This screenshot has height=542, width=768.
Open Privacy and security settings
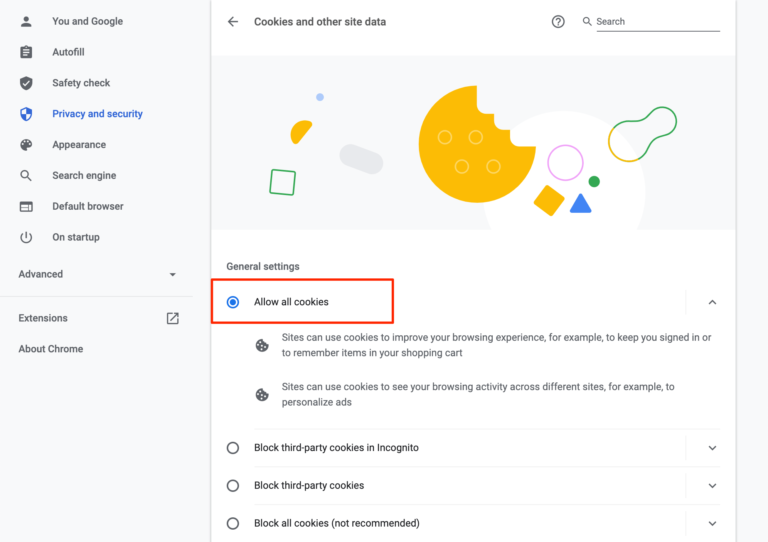point(97,114)
